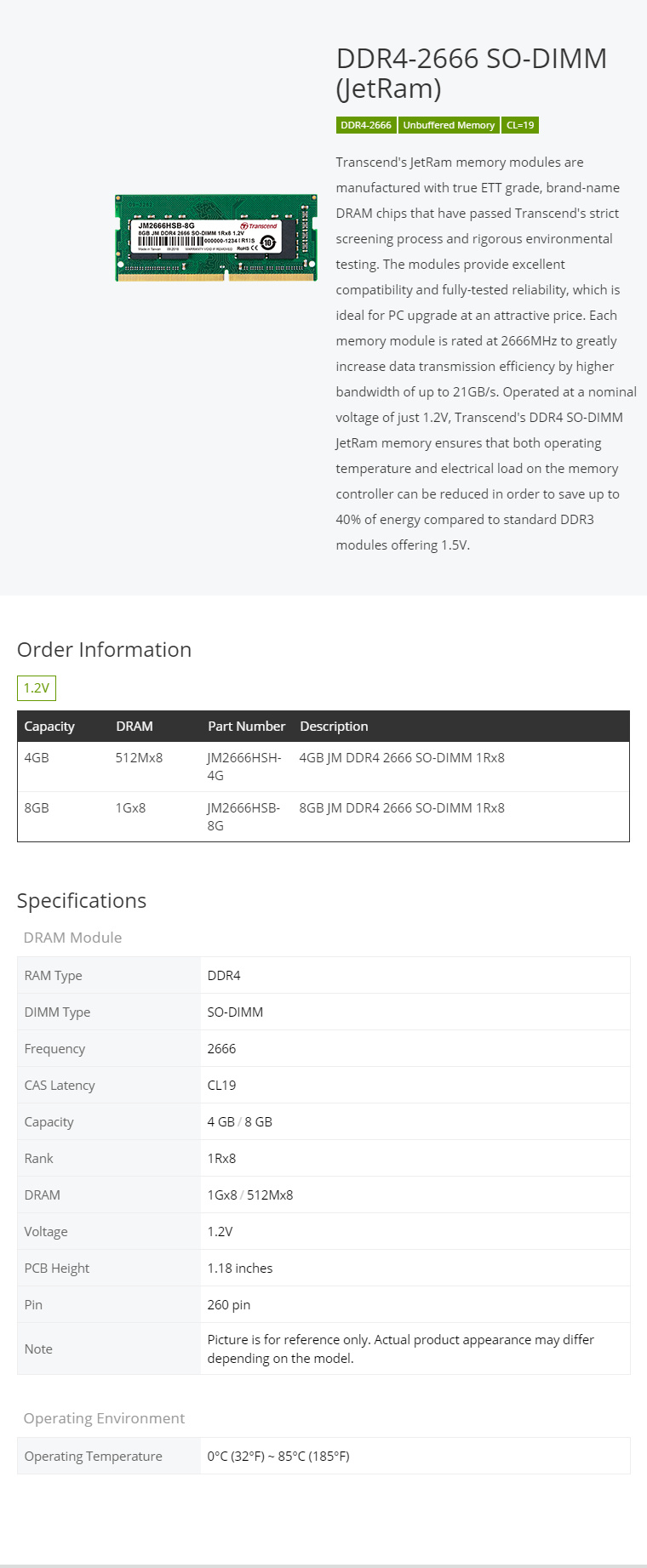Click the Note label
The image size is (647, 1568).
[x=38, y=1349]
